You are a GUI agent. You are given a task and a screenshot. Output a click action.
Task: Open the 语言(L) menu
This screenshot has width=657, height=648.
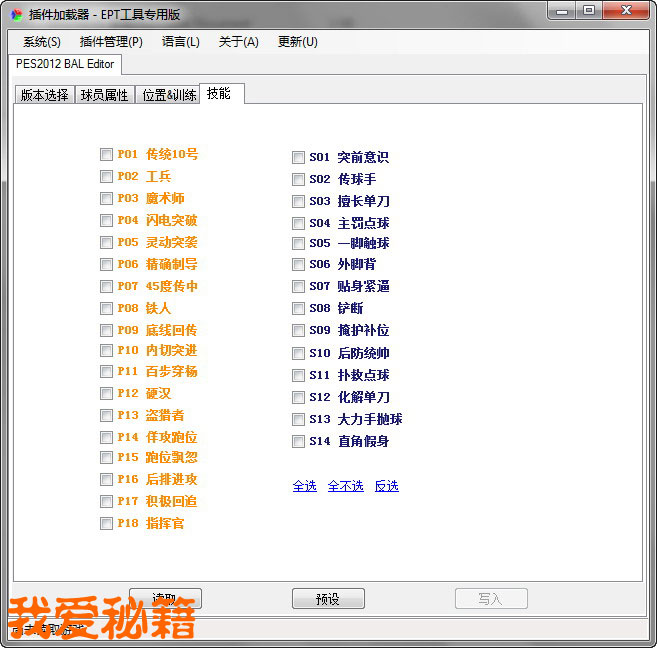[x=181, y=42]
